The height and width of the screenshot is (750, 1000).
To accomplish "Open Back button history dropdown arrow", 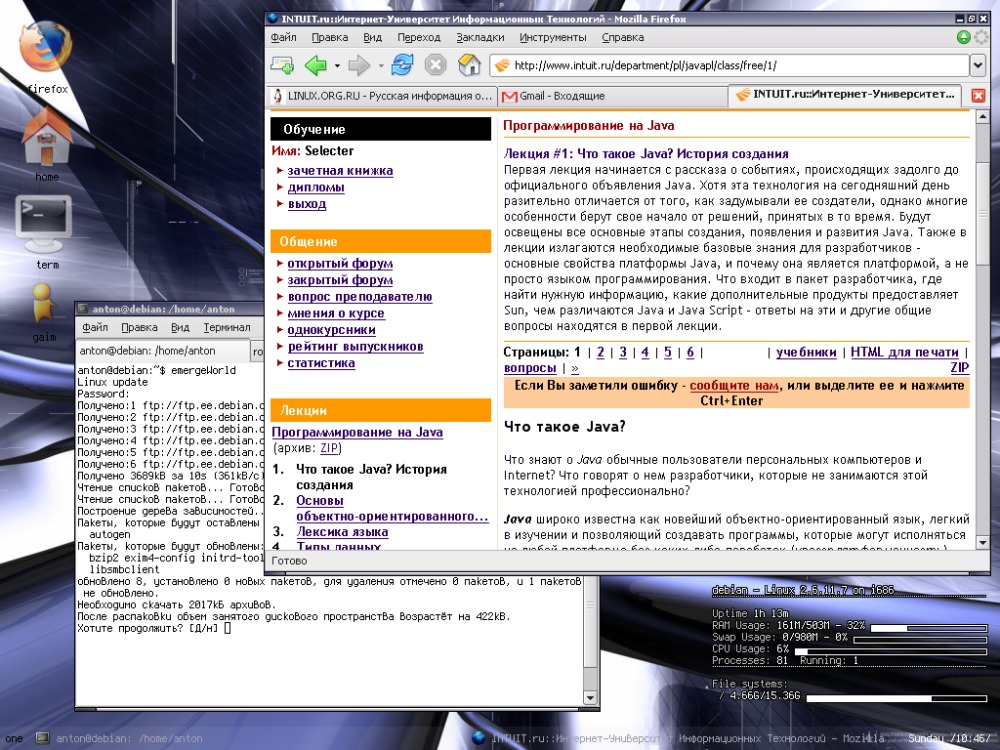I will pyautogui.click(x=337, y=65).
